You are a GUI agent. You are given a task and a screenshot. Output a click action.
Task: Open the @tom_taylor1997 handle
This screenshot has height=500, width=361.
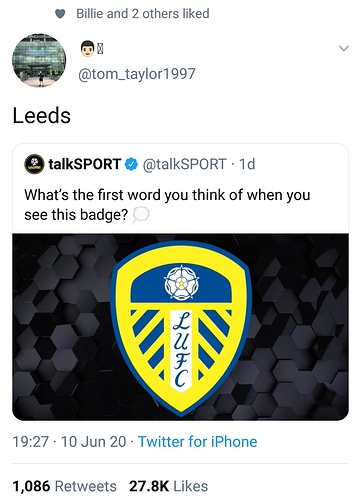pos(136,74)
